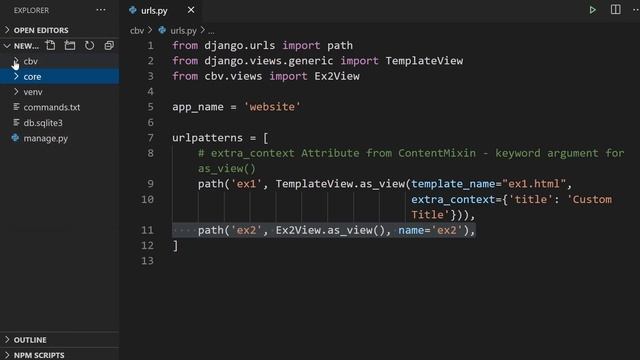Click the EXPLORER panel title
This screenshot has height=360, width=640.
[x=31, y=10]
